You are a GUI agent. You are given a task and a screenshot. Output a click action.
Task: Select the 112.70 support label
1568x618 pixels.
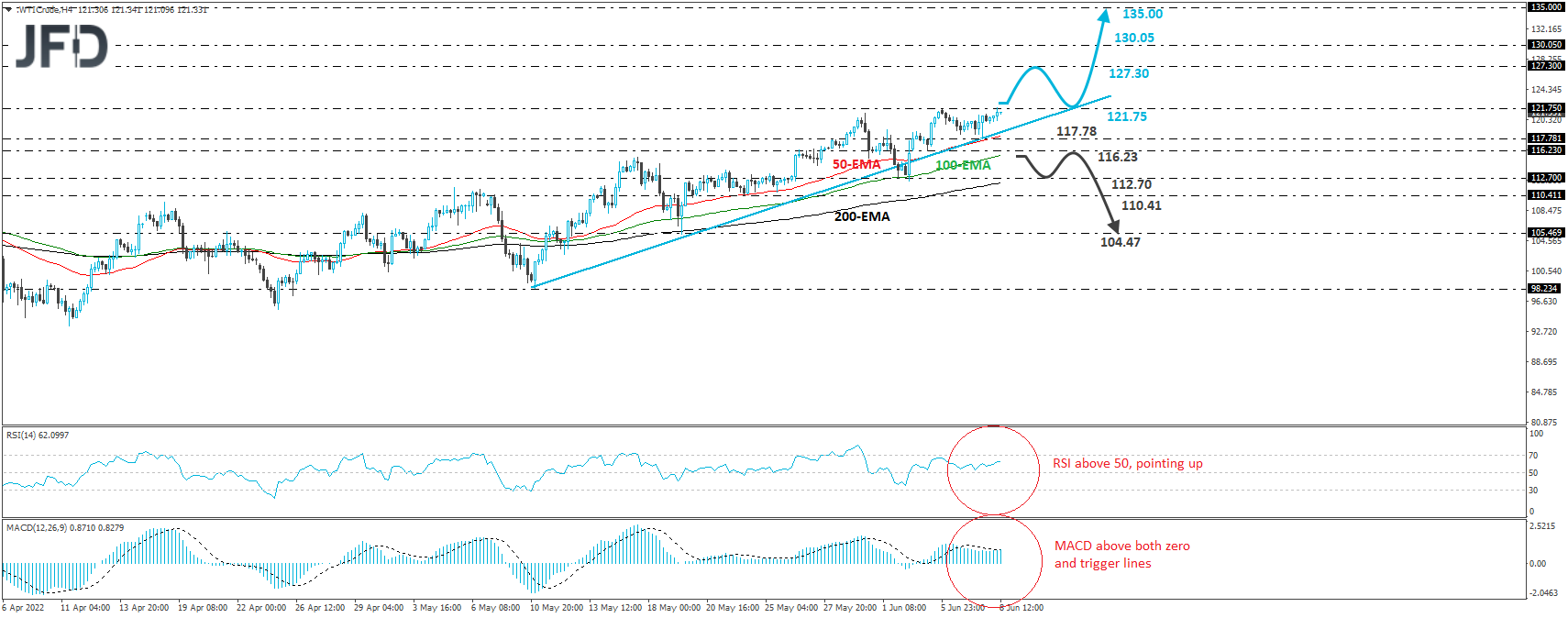(x=1132, y=184)
